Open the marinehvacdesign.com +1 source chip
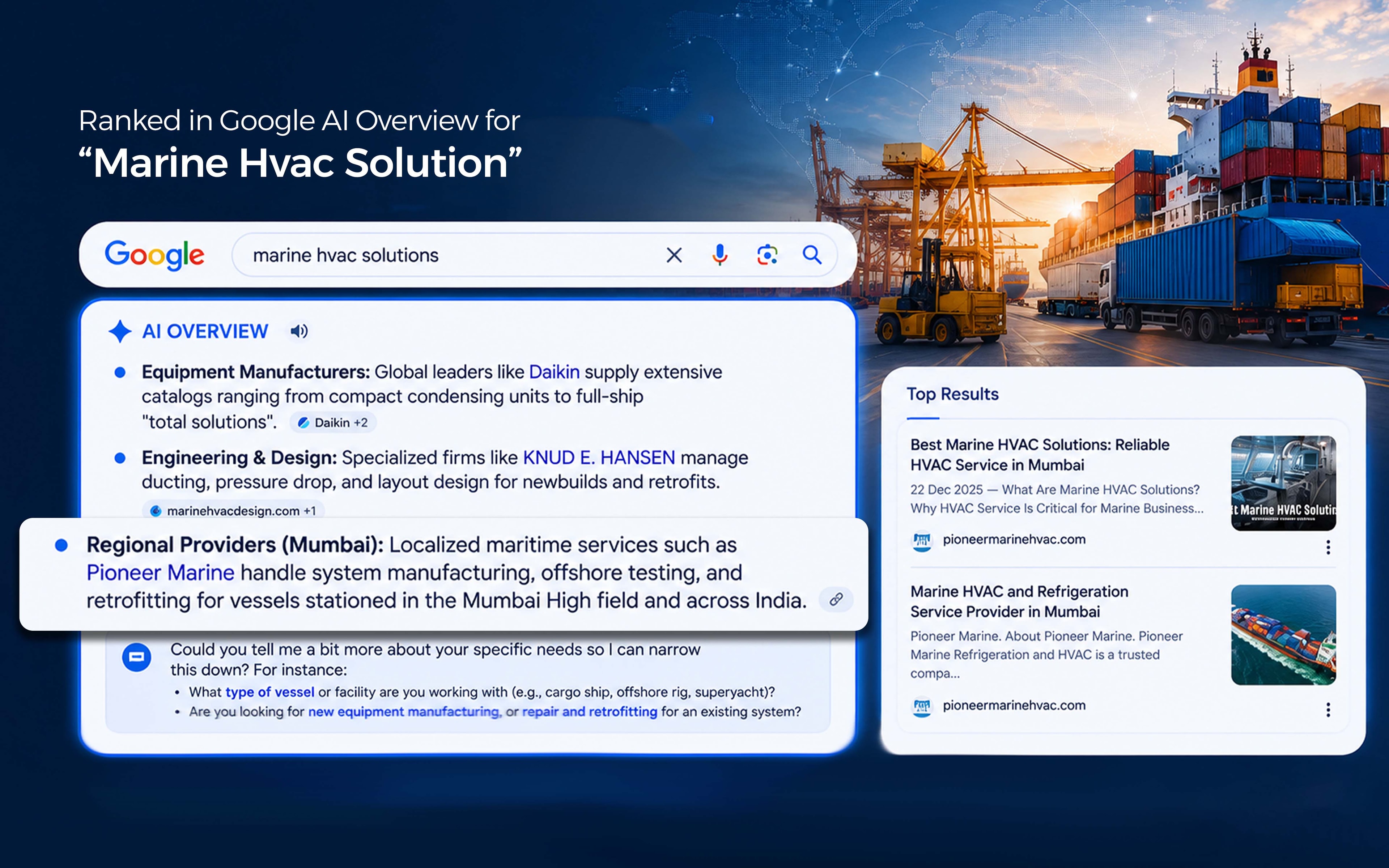The width and height of the screenshot is (1389, 868). 233,510
